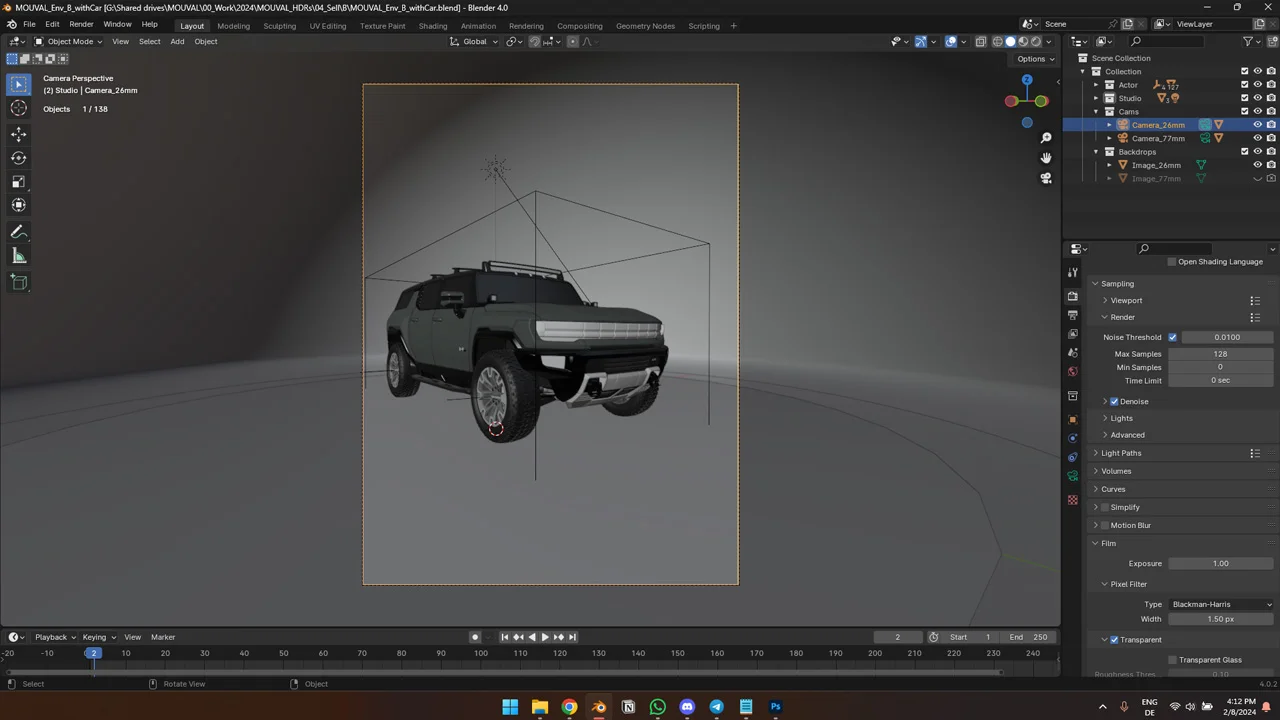This screenshot has height=720, width=1280.
Task: Activate the Measure tool
Action: click(x=18, y=255)
